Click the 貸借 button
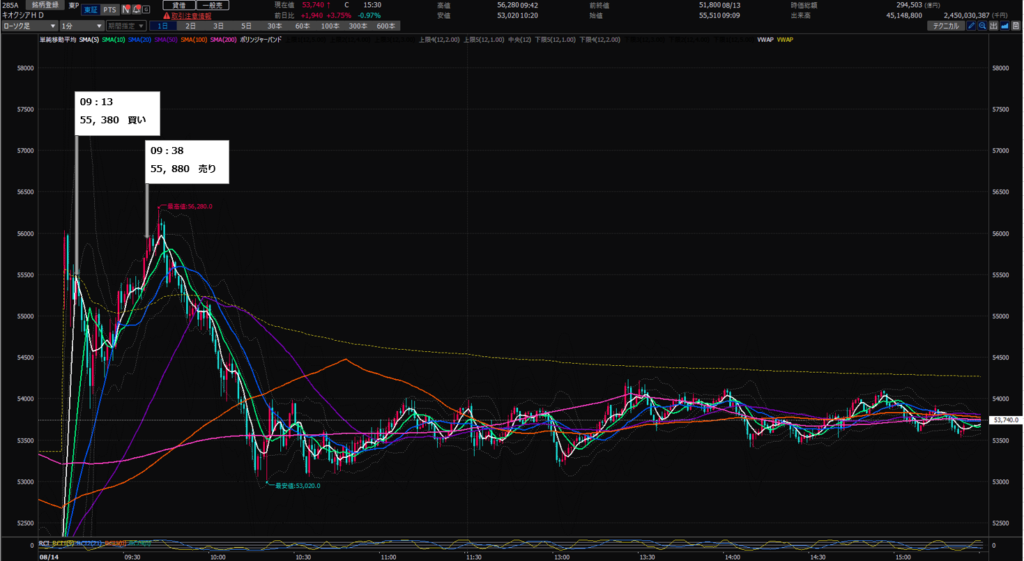1024x561 pixels. tap(179, 5)
